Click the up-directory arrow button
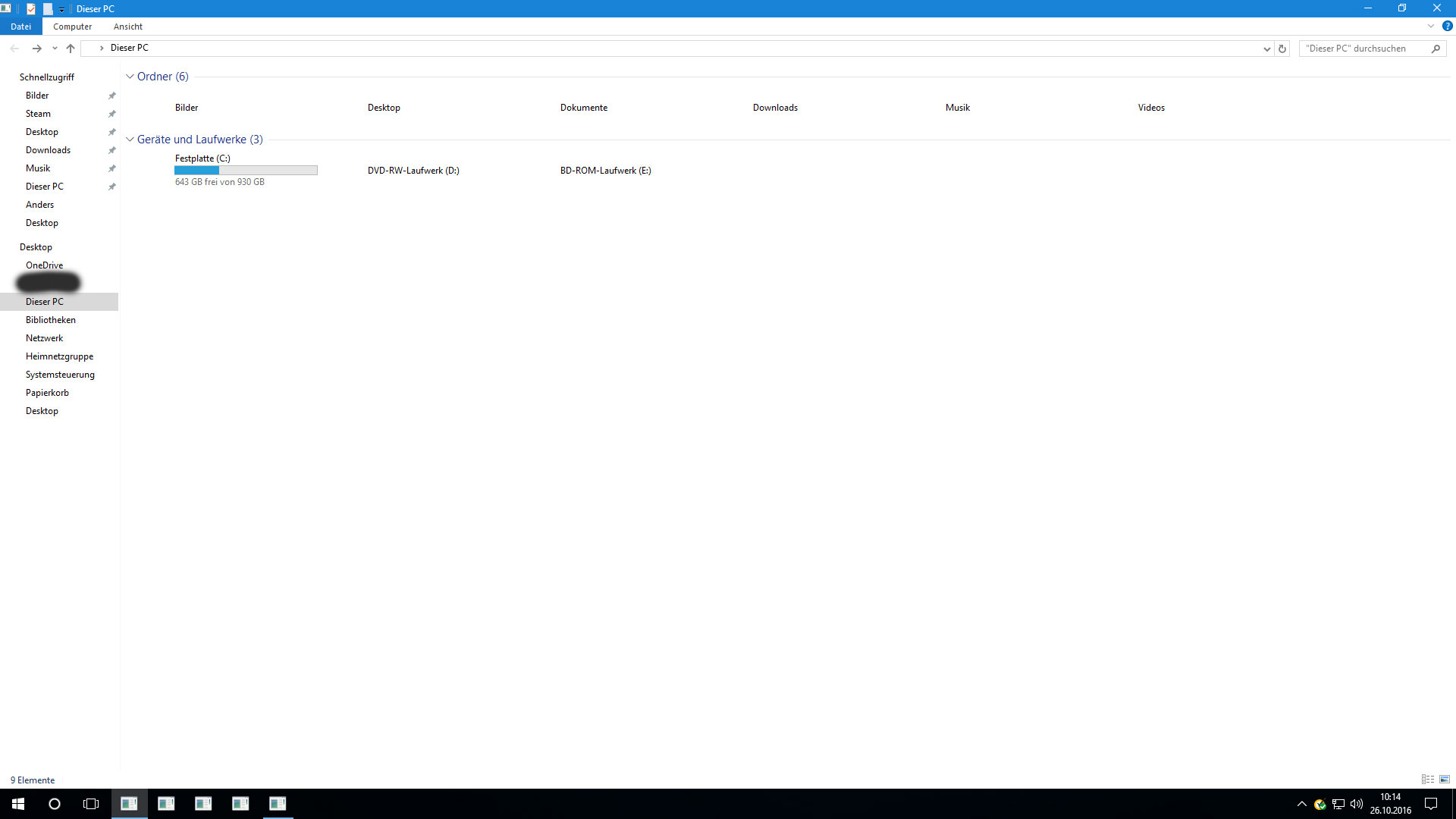This screenshot has height=819, width=1456. (x=71, y=49)
